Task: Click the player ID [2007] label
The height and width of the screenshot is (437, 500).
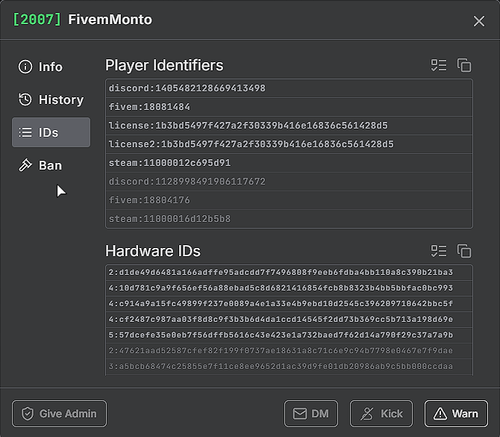Action: click(37, 20)
